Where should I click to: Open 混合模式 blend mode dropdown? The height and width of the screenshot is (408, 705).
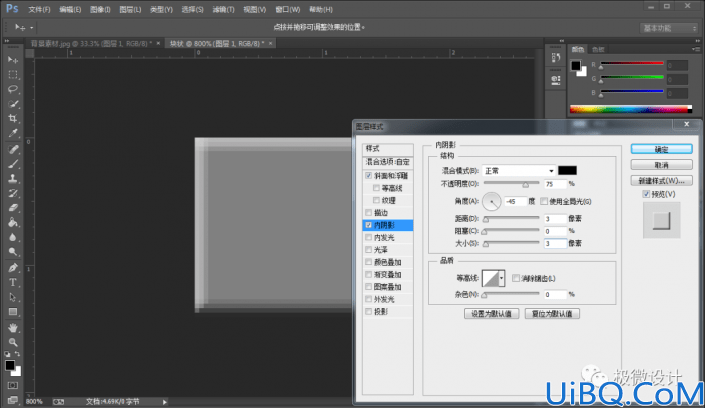pos(519,171)
